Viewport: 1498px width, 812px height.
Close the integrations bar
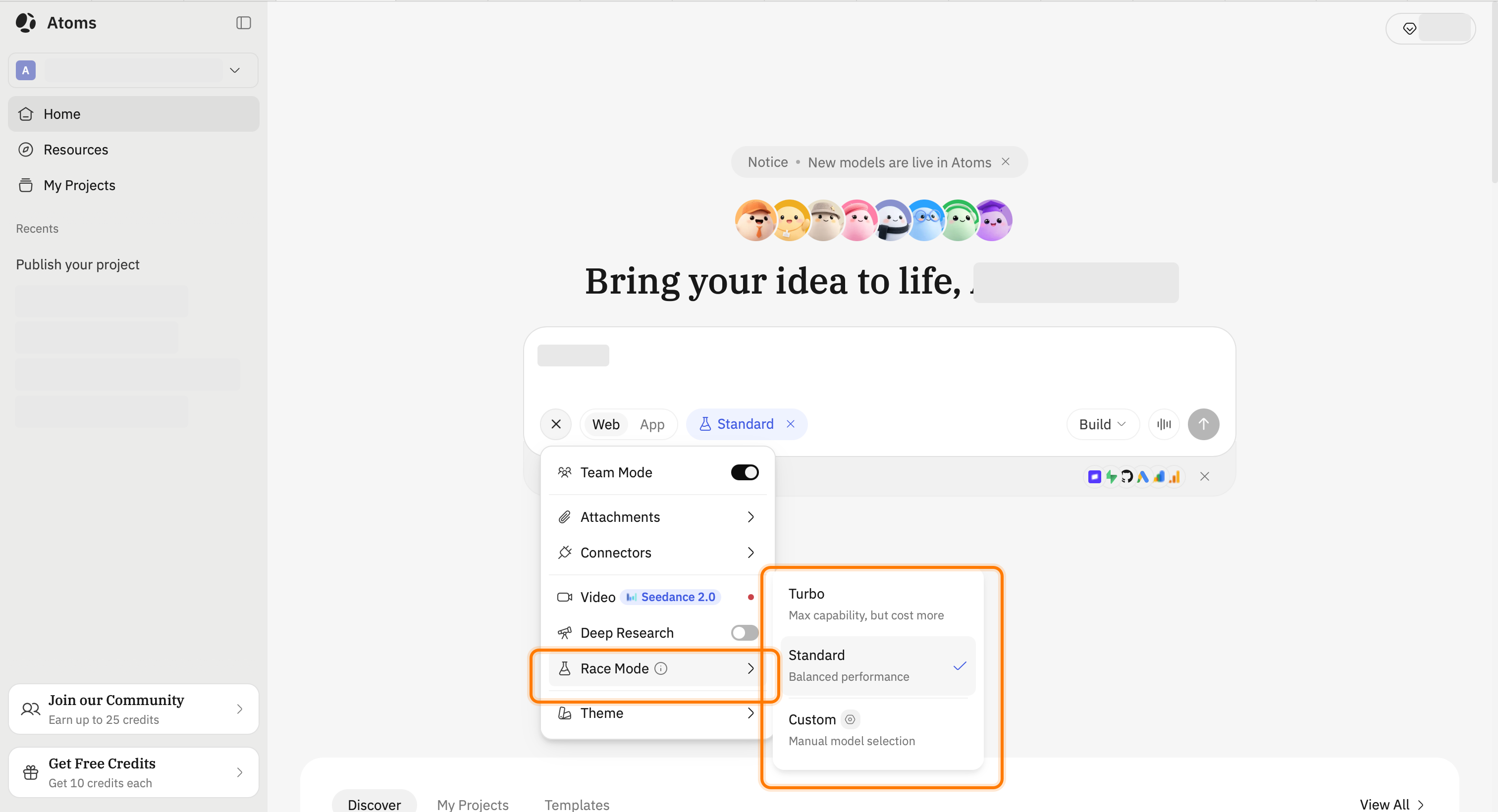coord(1204,477)
